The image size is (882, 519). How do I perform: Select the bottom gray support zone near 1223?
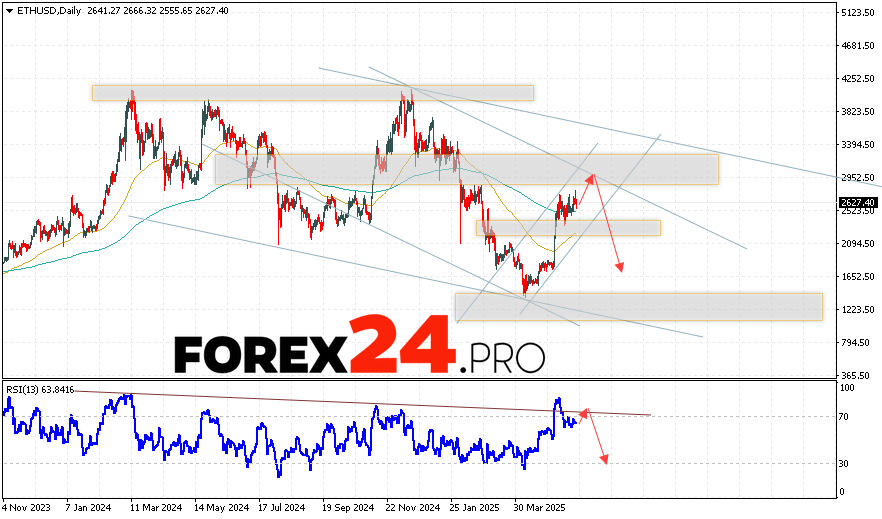(638, 306)
